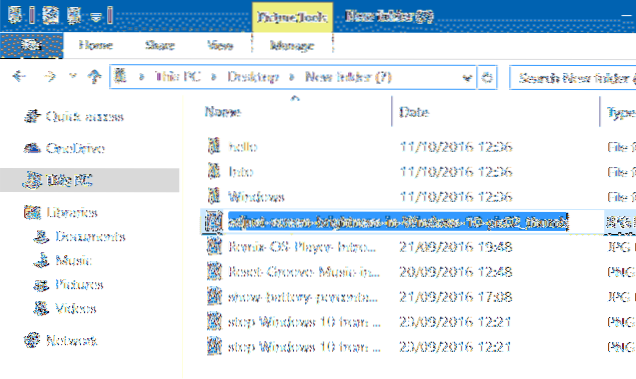Select the Windows folder icon

coord(214,196)
